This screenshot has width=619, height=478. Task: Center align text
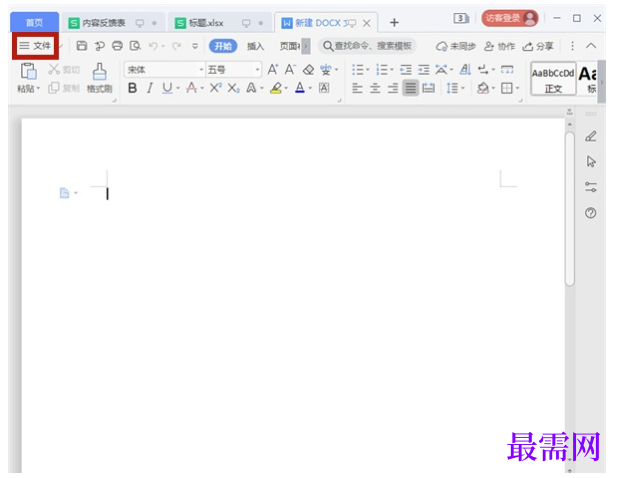click(375, 88)
